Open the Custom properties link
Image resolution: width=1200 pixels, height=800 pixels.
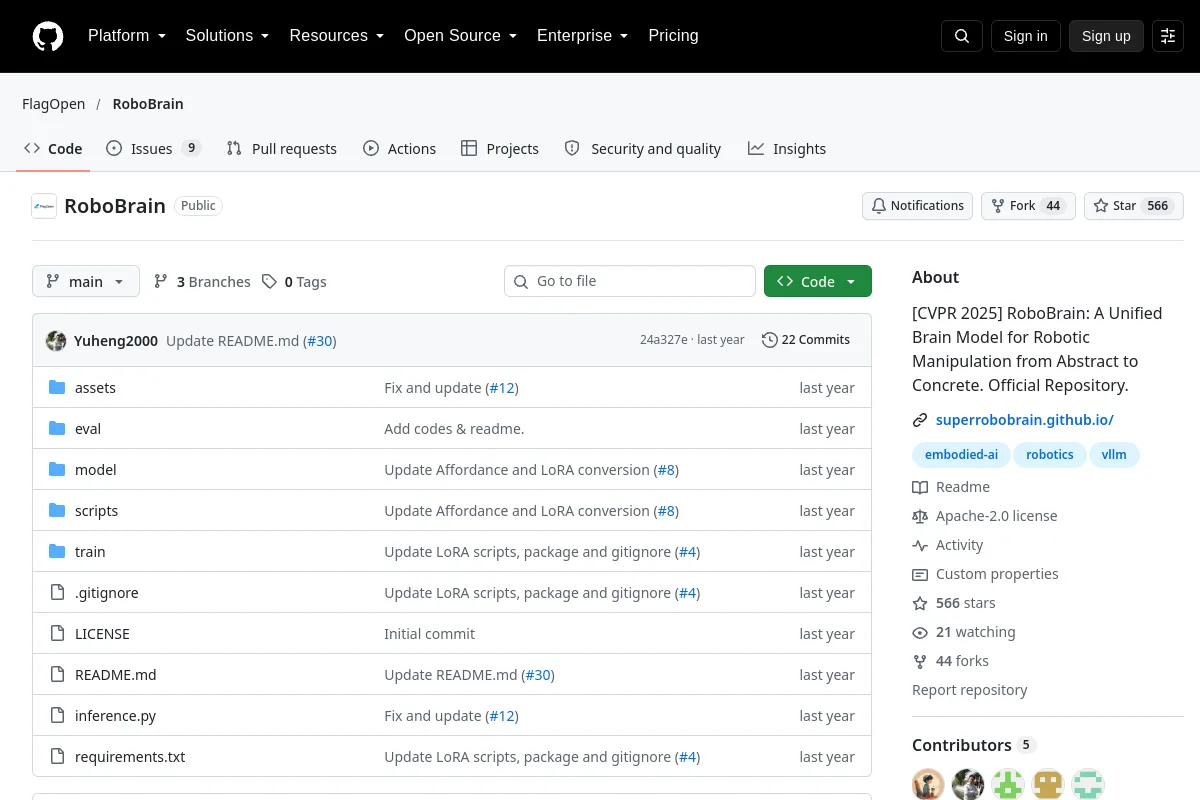[997, 574]
